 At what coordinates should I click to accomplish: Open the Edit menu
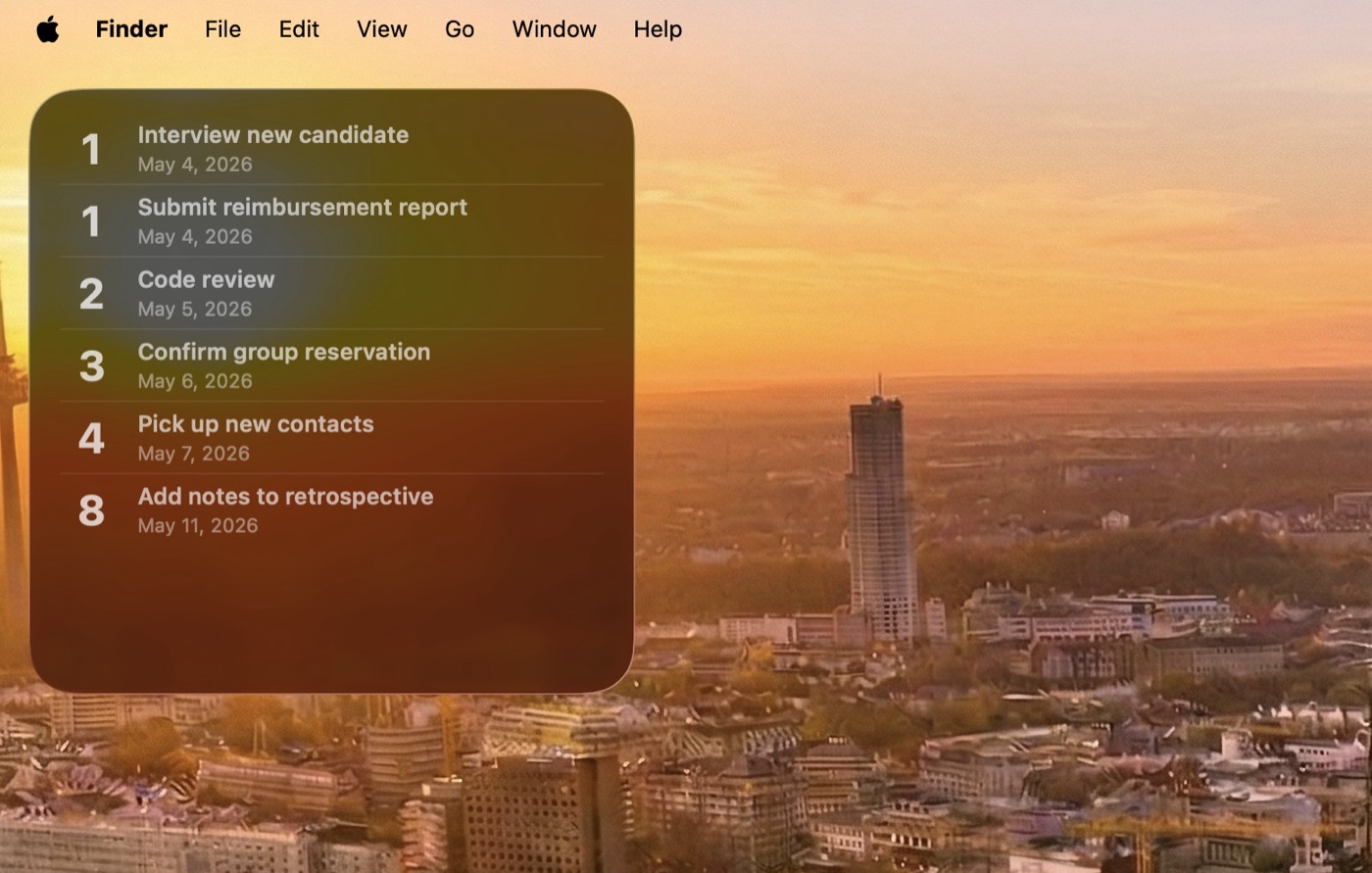point(299,29)
